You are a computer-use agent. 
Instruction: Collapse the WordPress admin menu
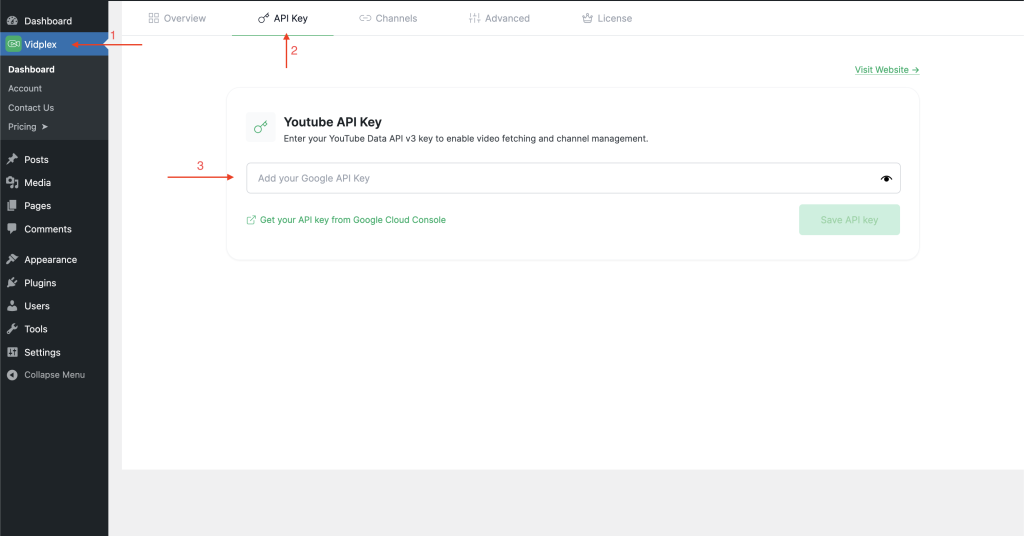46,375
